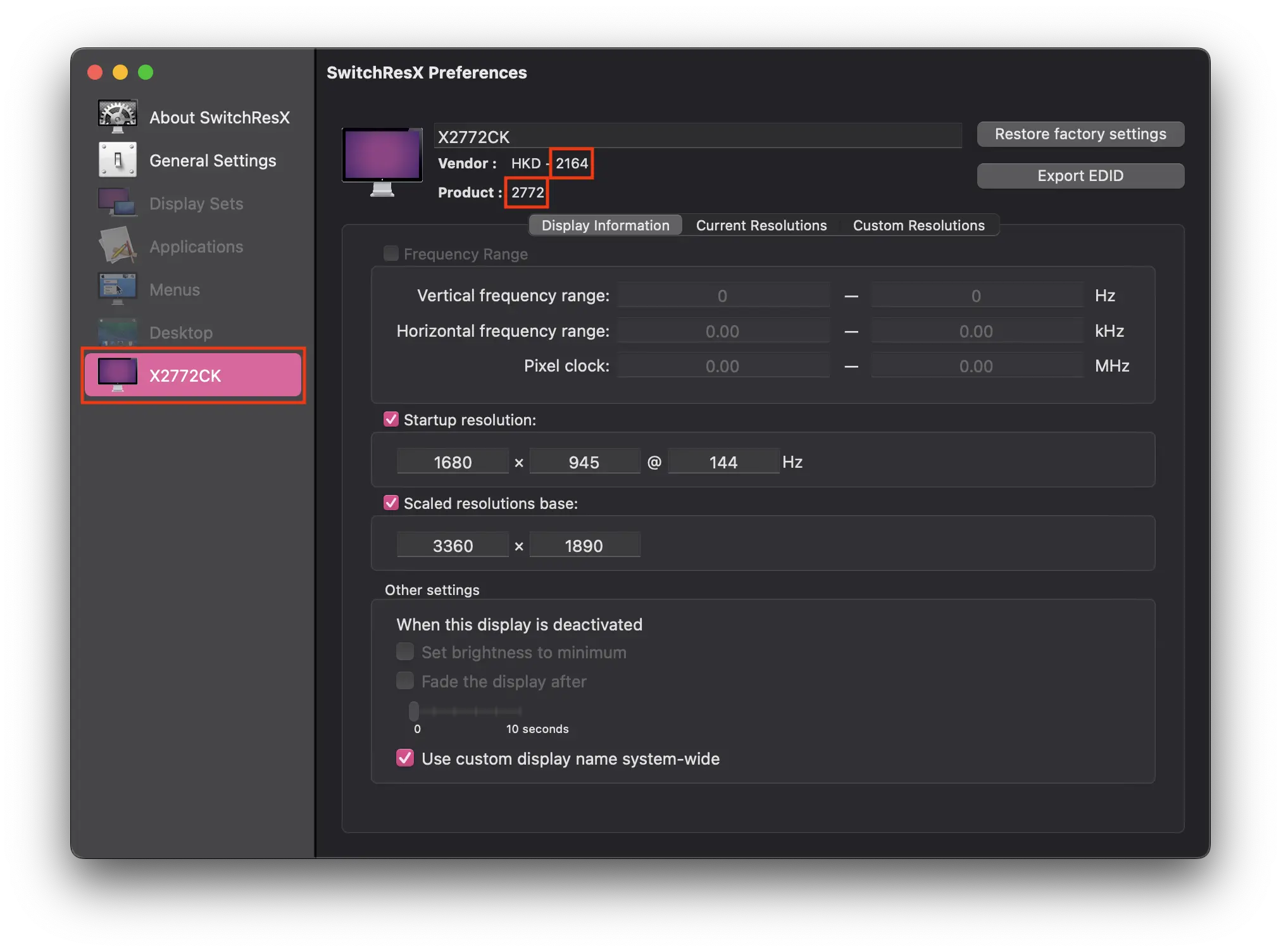Click the startup refresh rate 144 field
Image resolution: width=1281 pixels, height=952 pixels.
click(x=723, y=462)
